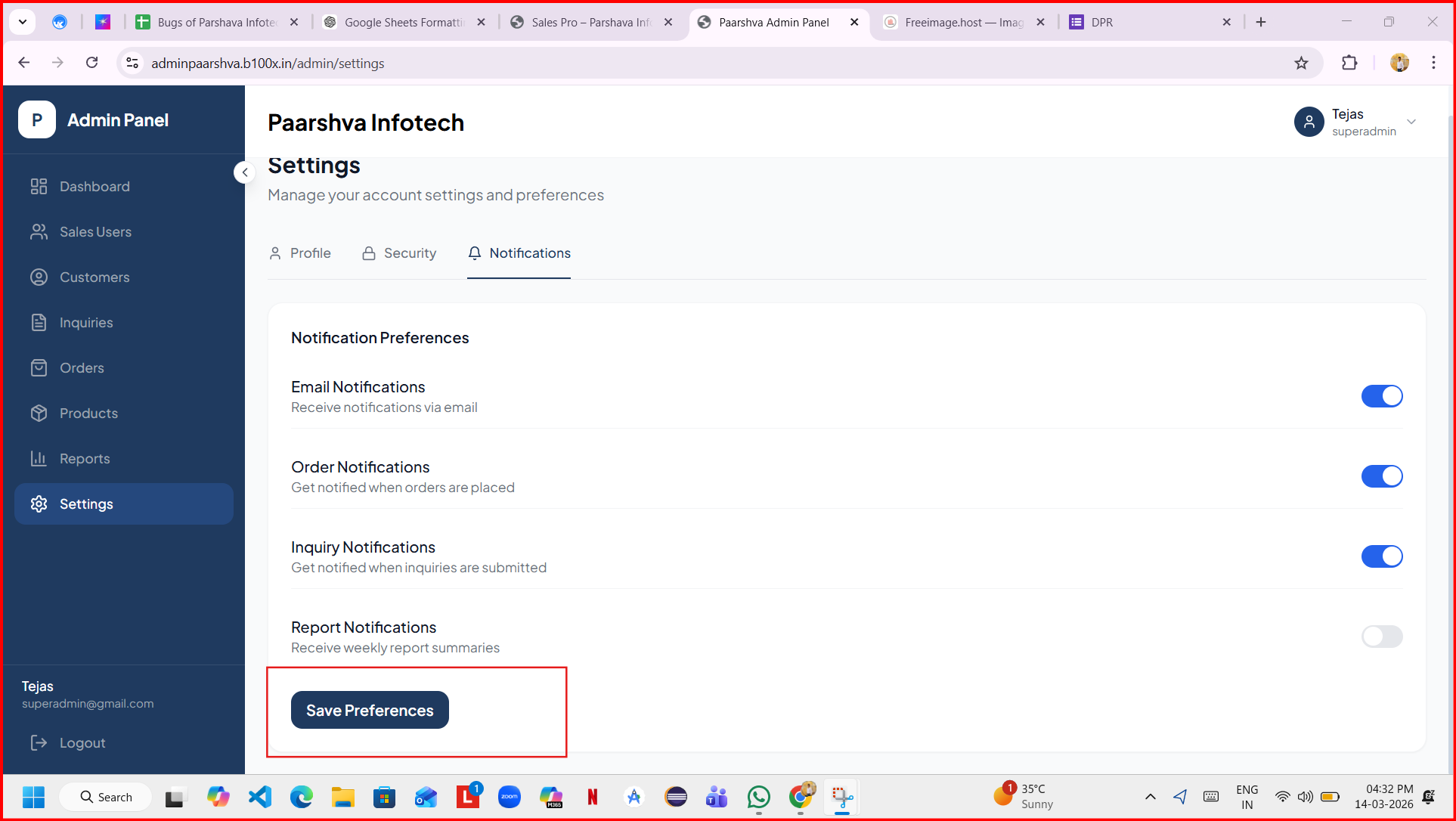1456x821 pixels.
Task: Open the Windows Start menu
Action: point(33,797)
